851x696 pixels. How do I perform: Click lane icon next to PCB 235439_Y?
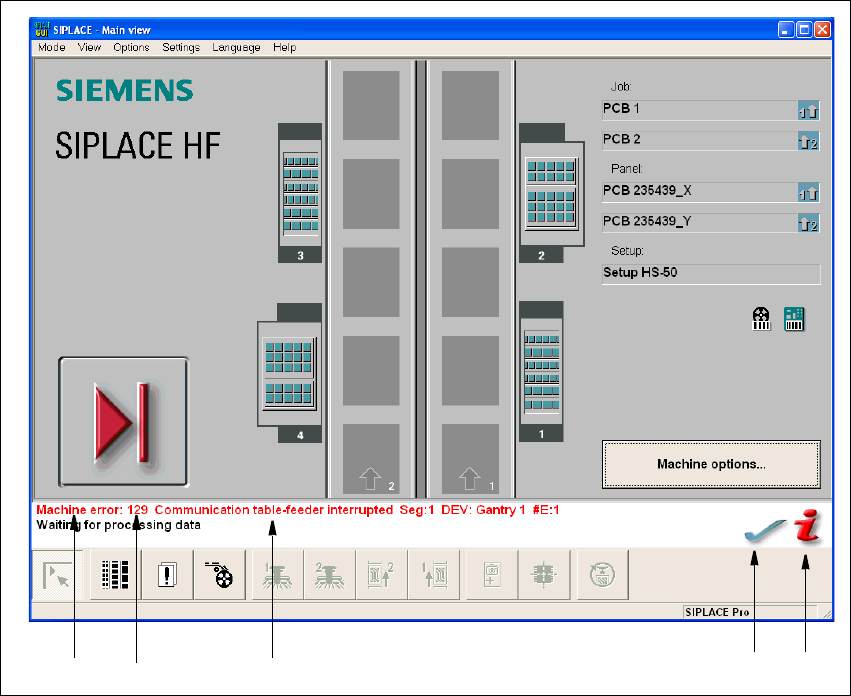pos(808,223)
